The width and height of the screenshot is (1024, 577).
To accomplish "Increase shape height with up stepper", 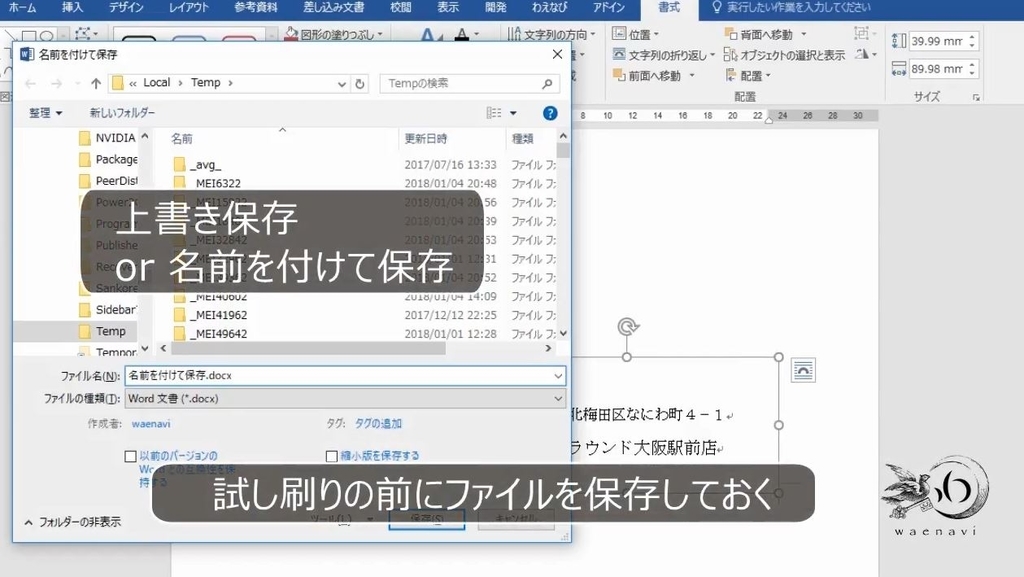I will click(972, 37).
